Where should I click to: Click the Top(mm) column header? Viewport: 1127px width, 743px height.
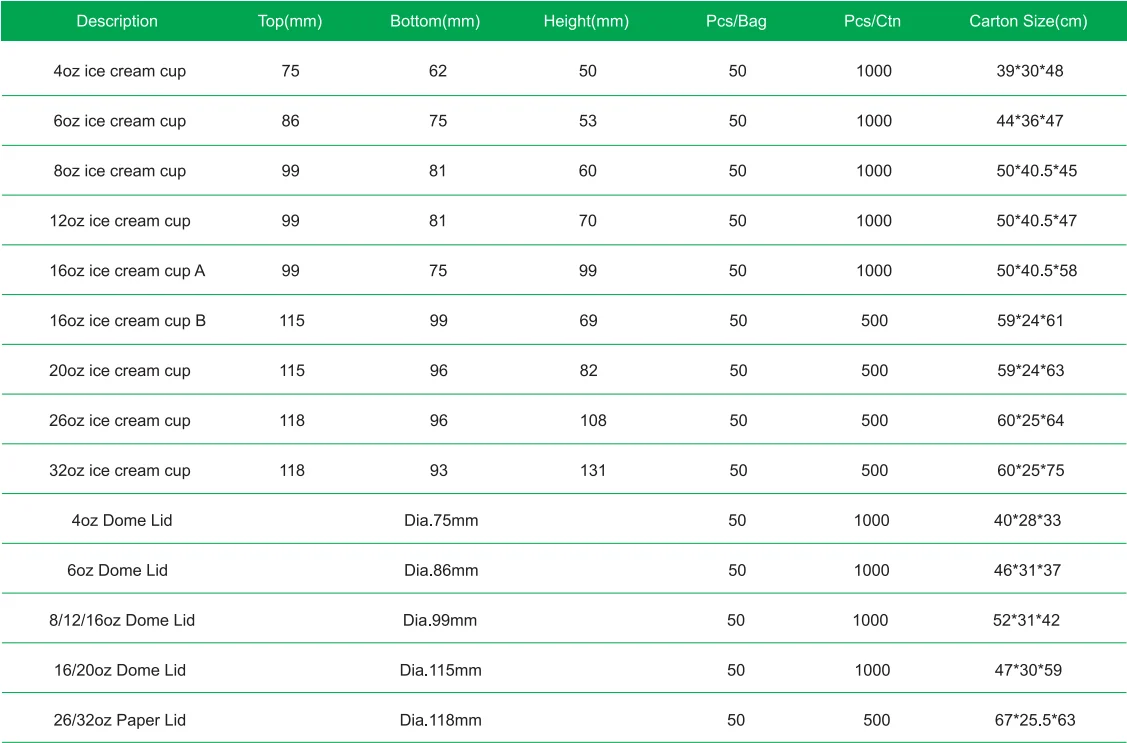pyautogui.click(x=290, y=21)
